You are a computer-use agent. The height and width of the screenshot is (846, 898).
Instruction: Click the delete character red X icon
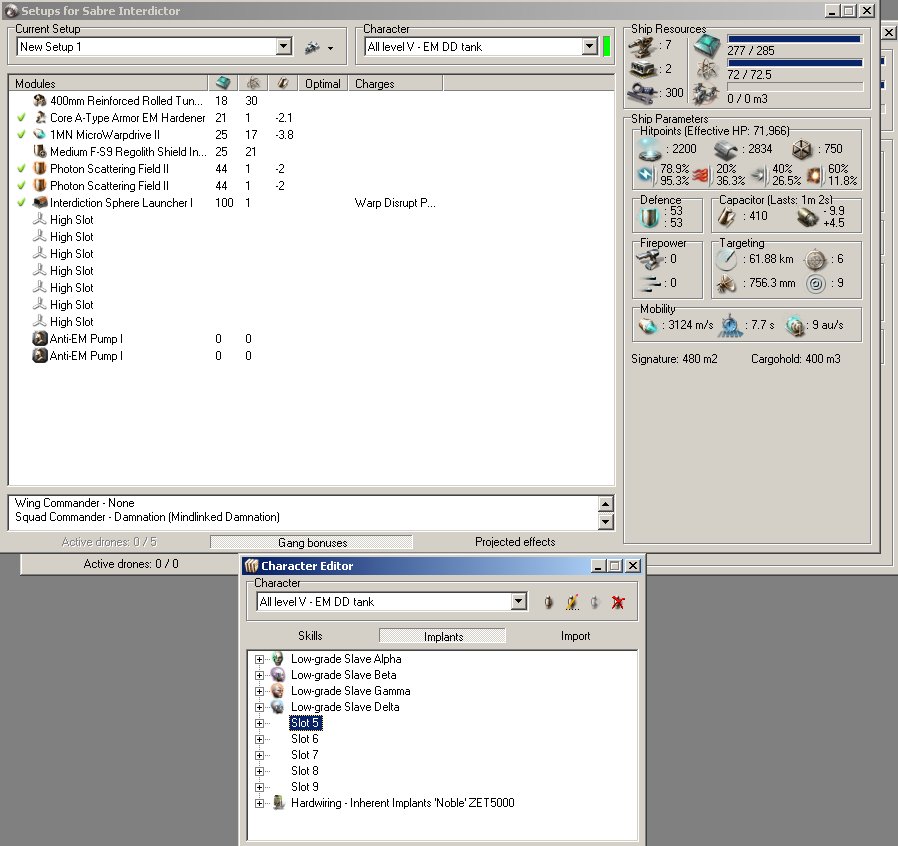[x=618, y=602]
